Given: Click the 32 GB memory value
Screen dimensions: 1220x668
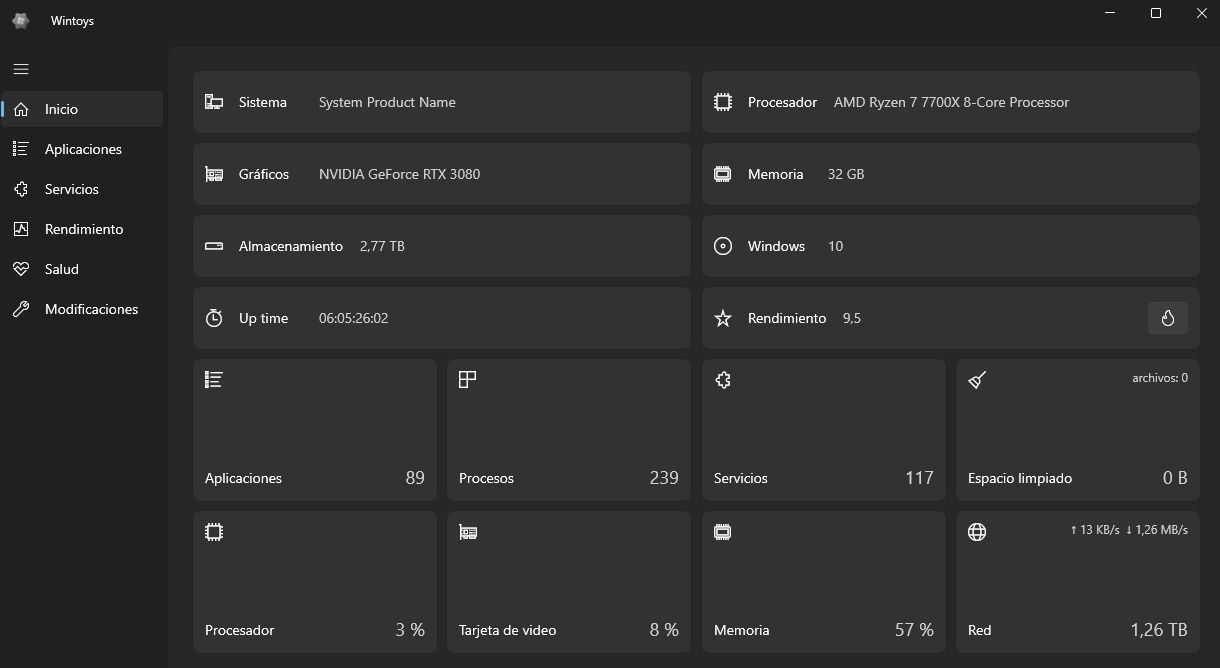Looking at the screenshot, I should (846, 174).
